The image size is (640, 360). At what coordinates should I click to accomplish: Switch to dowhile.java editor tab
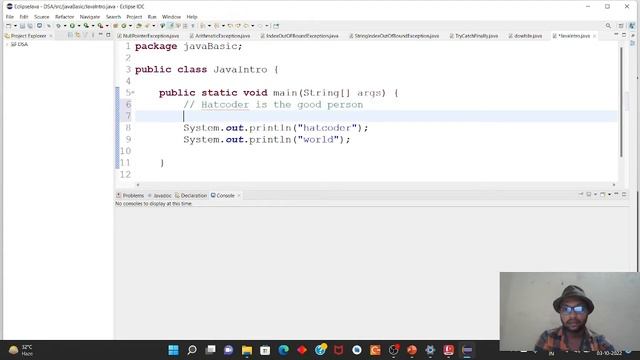click(525, 36)
